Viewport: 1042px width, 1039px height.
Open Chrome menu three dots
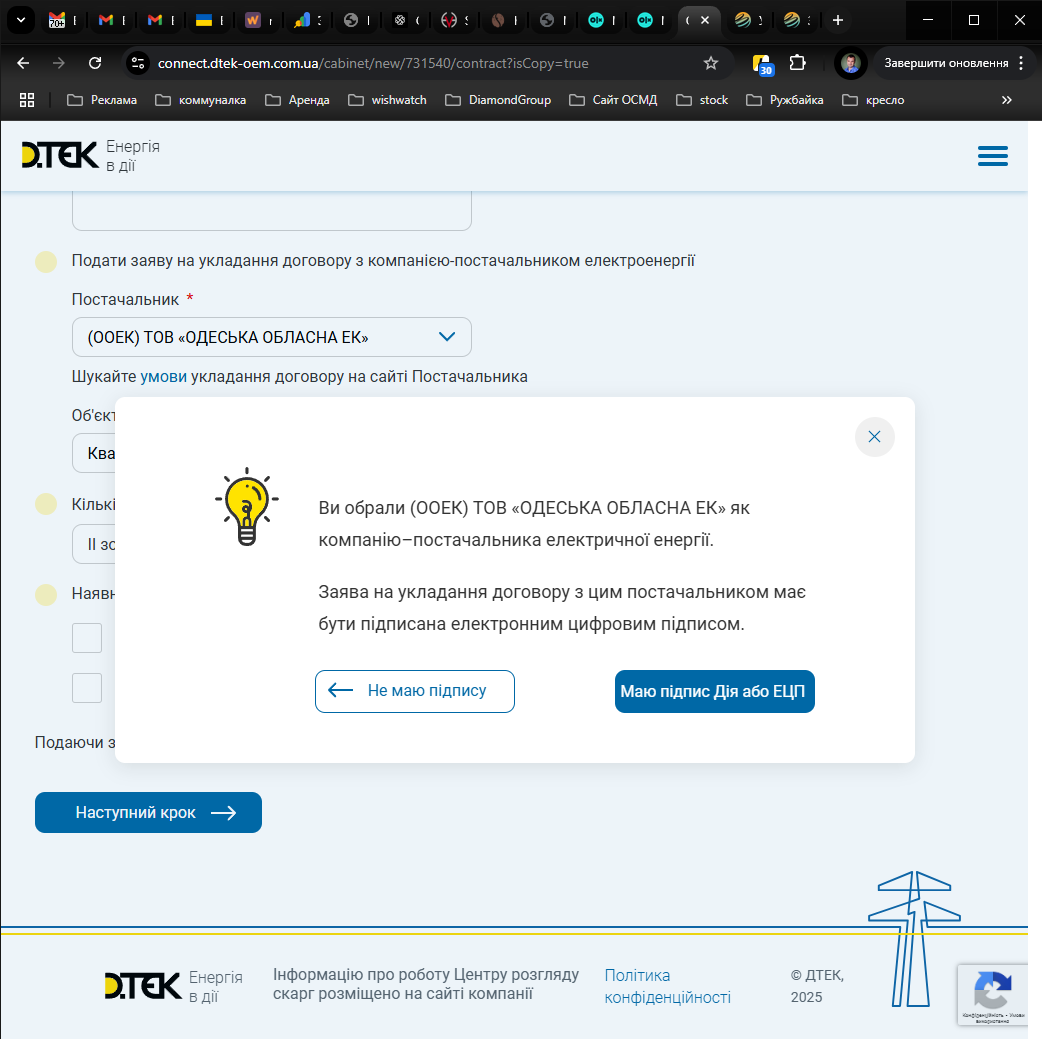[1021, 63]
